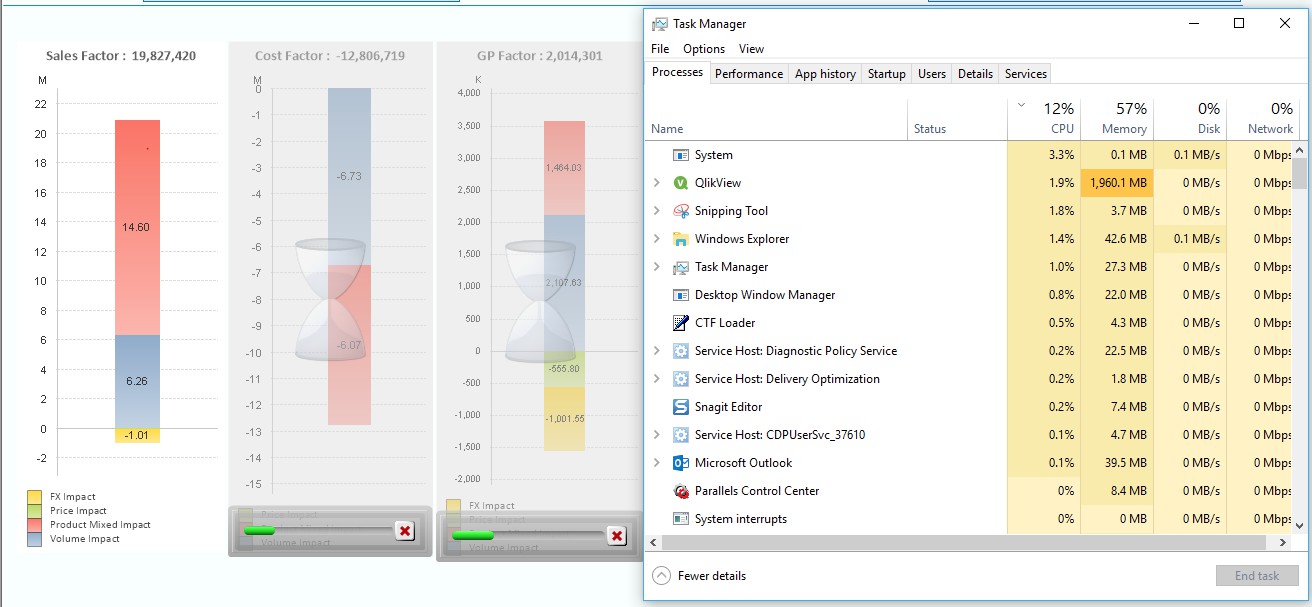The image size is (1312, 607).
Task: Click the End task button
Action: pos(1257,575)
